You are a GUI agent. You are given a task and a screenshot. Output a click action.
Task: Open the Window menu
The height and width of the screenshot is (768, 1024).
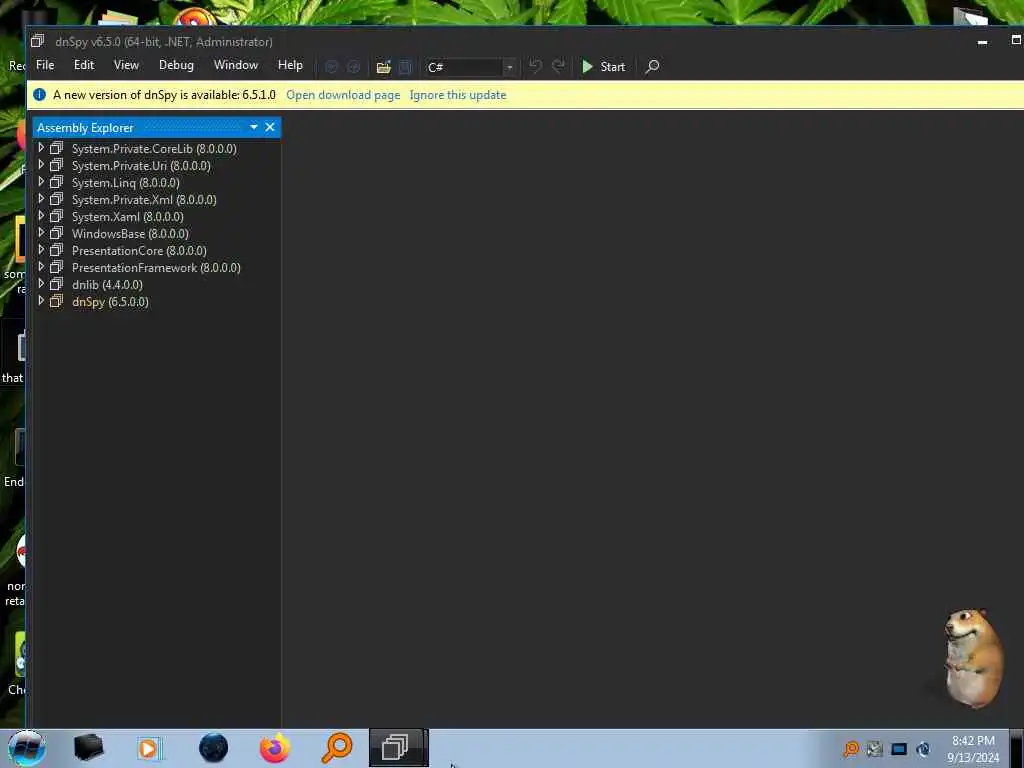coord(236,65)
